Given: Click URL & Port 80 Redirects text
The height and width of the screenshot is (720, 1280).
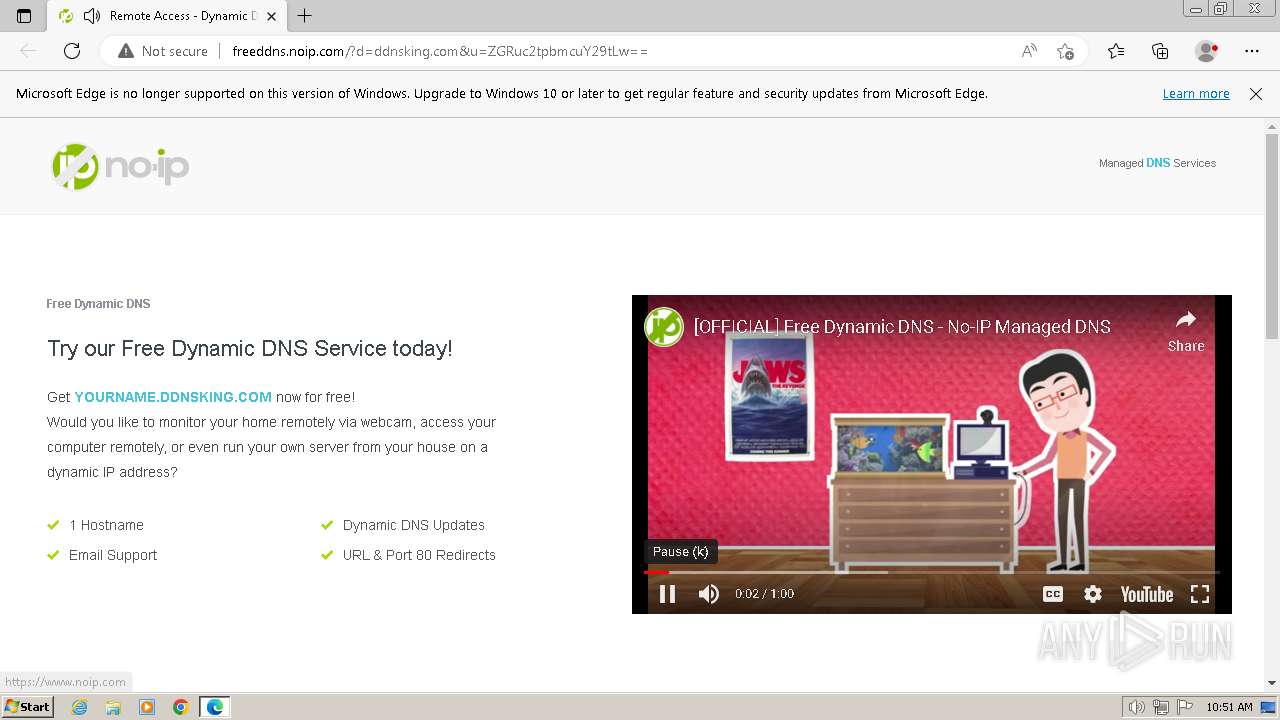Looking at the screenshot, I should pos(419,555).
